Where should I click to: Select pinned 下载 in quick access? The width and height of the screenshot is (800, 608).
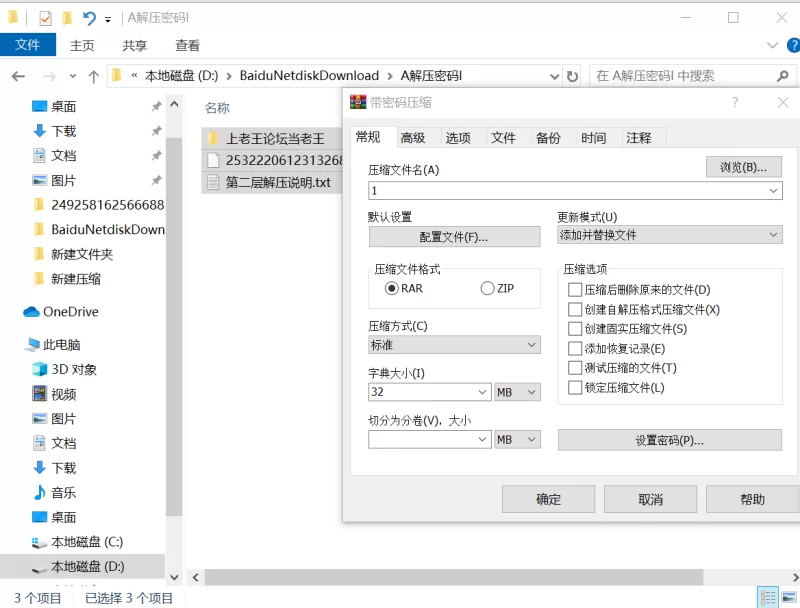64,131
